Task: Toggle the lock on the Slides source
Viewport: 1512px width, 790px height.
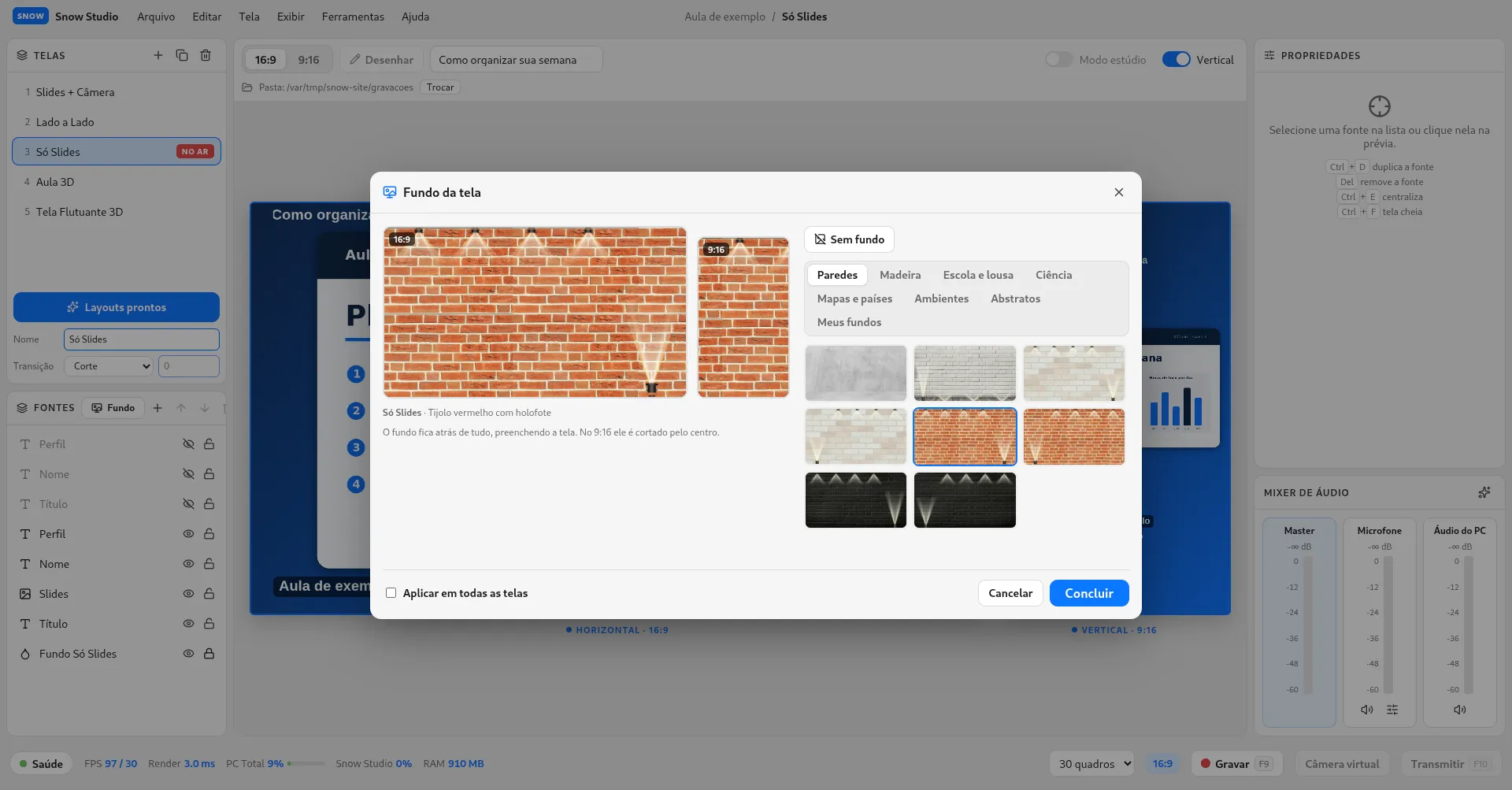Action: coord(209,594)
